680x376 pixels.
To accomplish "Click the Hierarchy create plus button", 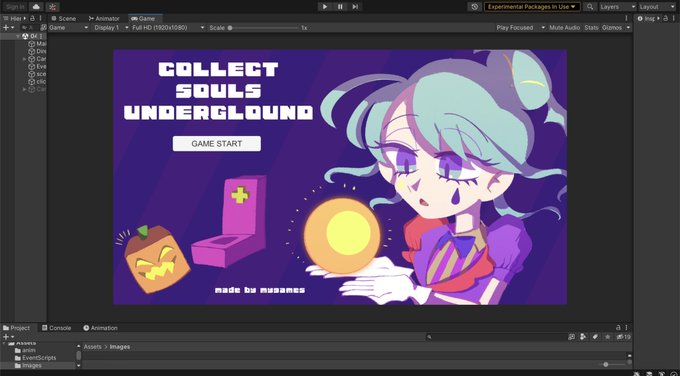I will (8, 27).
